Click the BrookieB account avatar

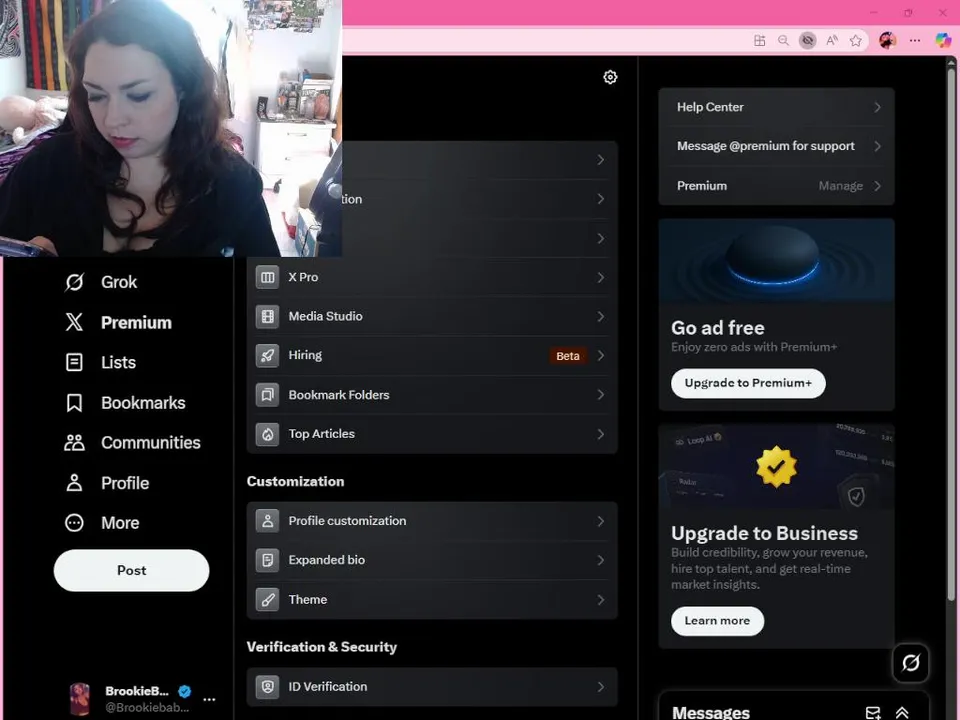tap(80, 699)
